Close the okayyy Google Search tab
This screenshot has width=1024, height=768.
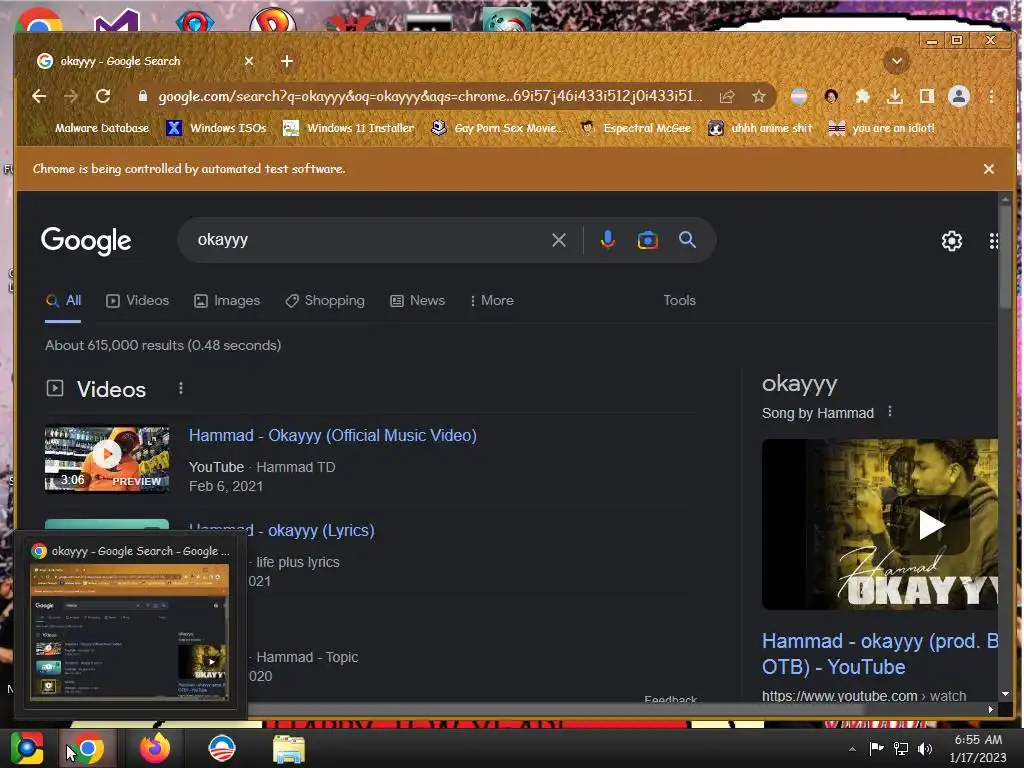(x=249, y=61)
